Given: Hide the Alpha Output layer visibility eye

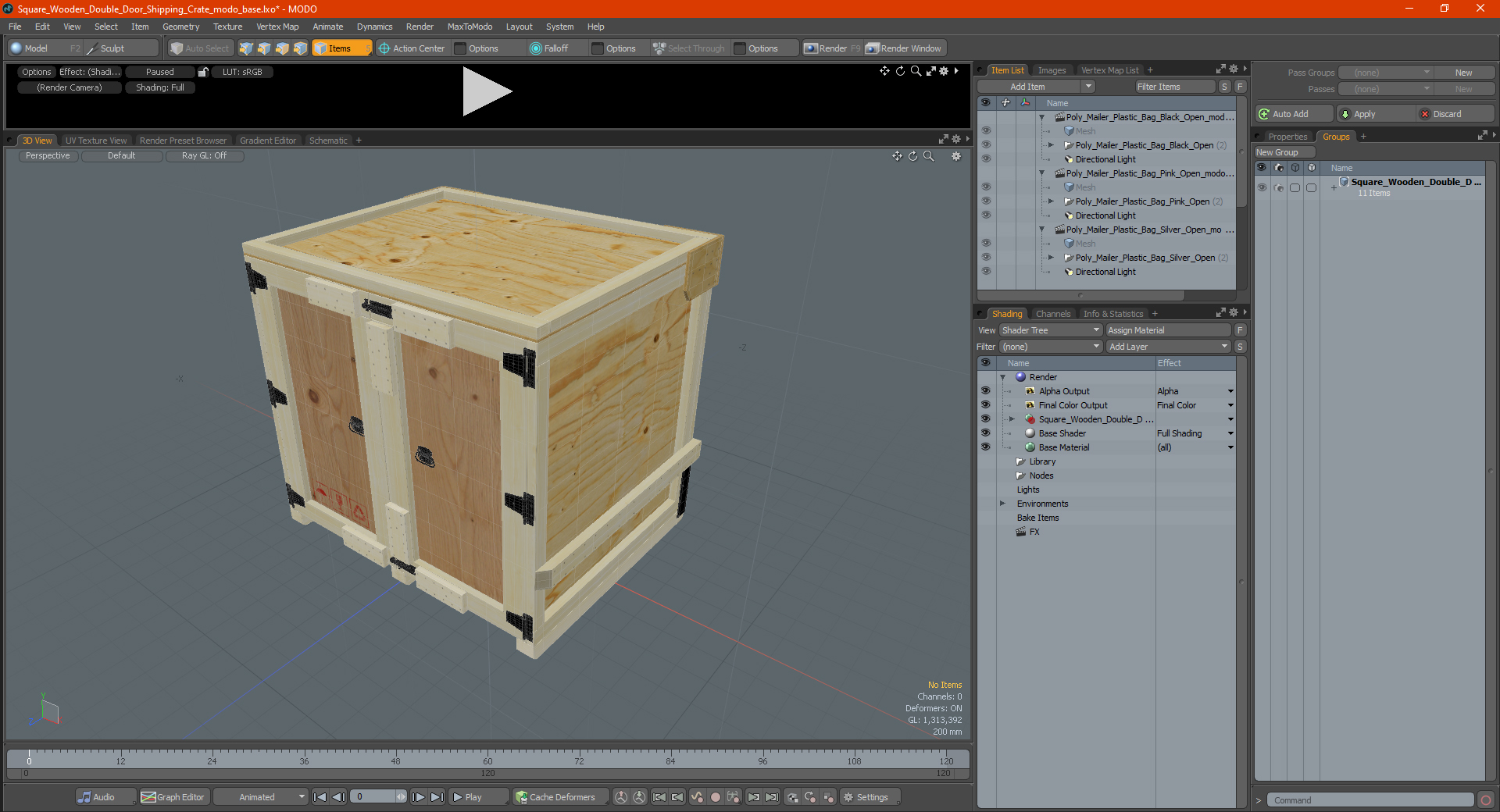Looking at the screenshot, I should 985,391.
